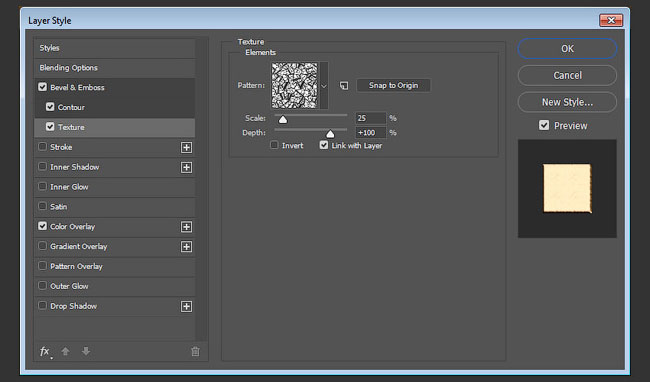Click the move effect up arrow
This screenshot has width=650, height=382.
tap(65, 351)
